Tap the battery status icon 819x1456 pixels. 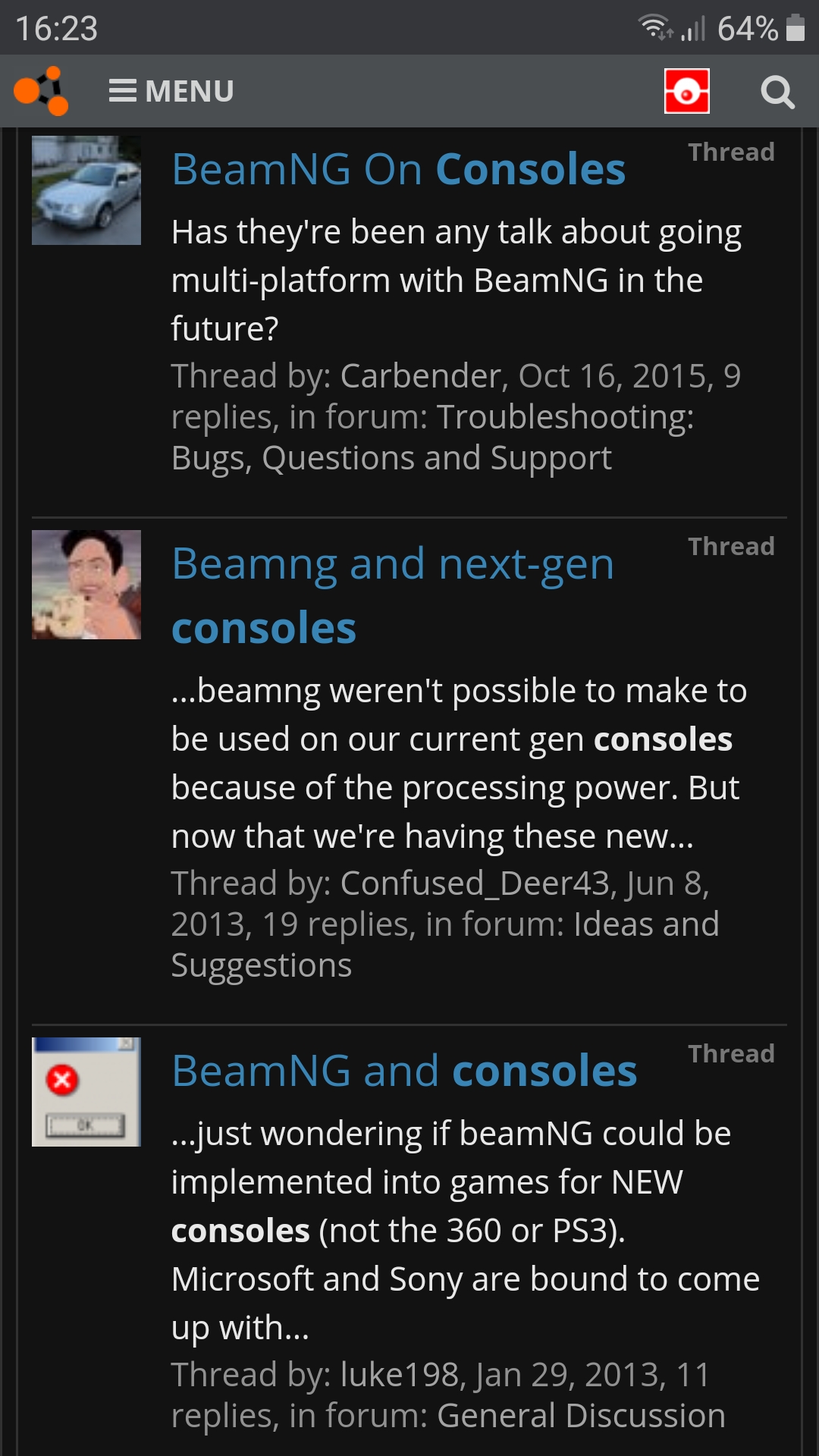[795, 28]
